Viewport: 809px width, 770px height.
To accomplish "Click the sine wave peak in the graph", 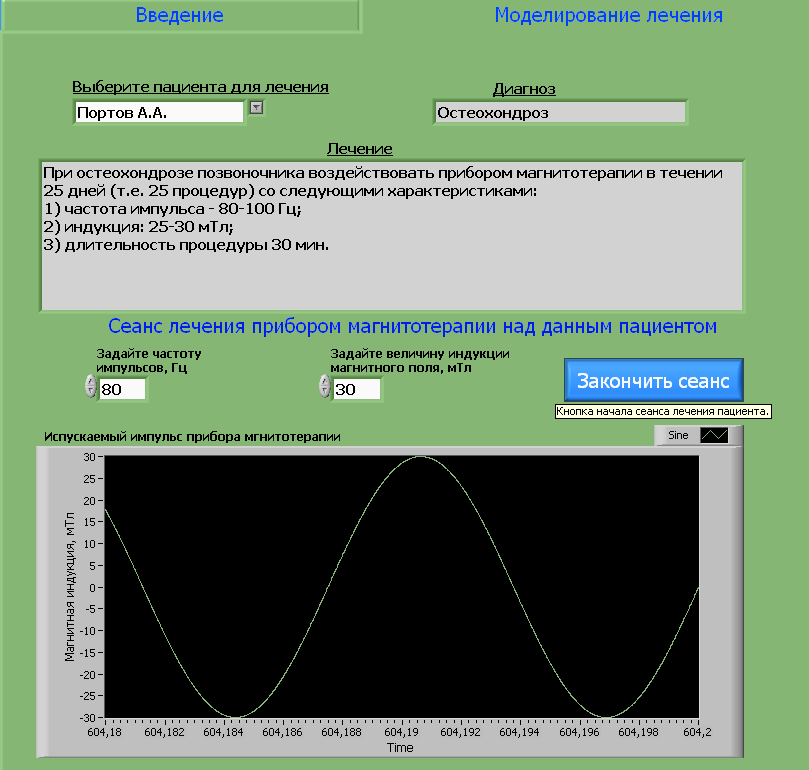I will [421, 456].
